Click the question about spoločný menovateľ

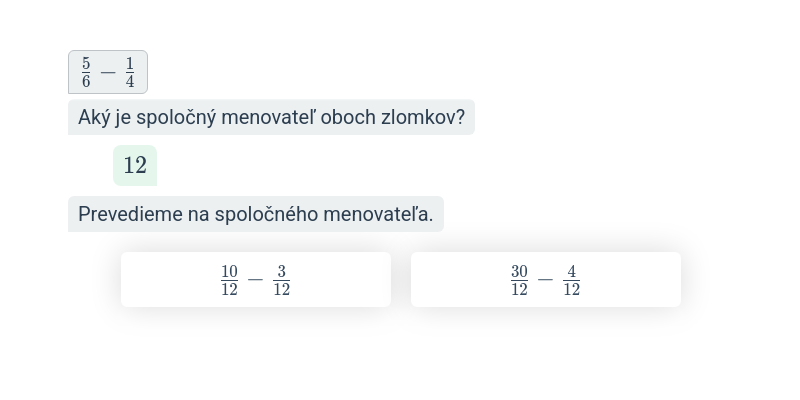pyautogui.click(x=271, y=118)
